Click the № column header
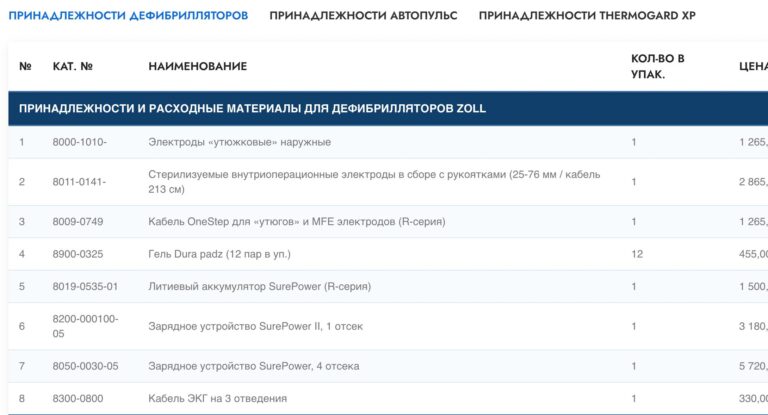768x415 pixels. [x=25, y=66]
